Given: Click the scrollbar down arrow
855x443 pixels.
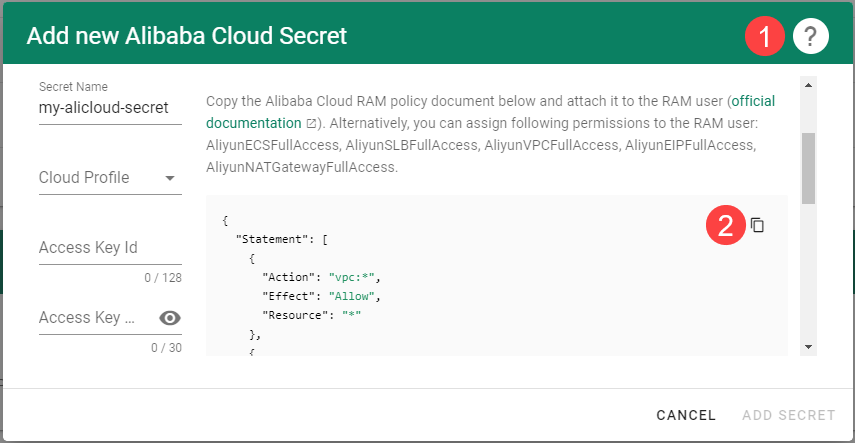Looking at the screenshot, I should click(808, 346).
